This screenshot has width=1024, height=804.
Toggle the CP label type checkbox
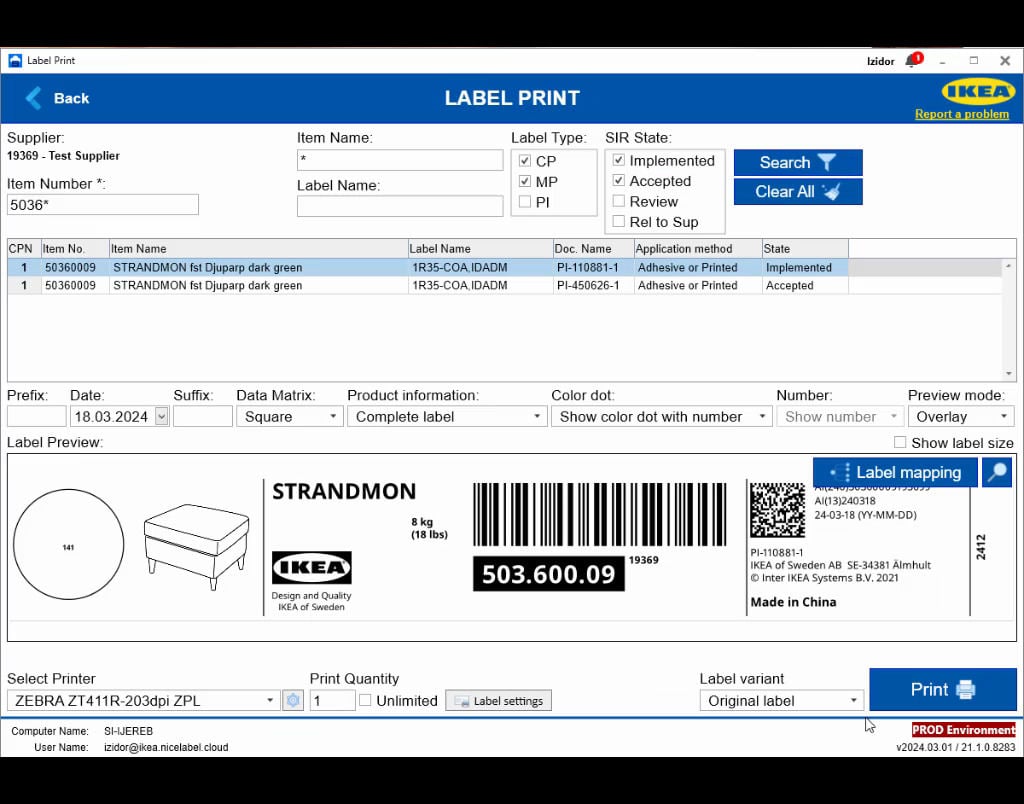pyautogui.click(x=524, y=161)
